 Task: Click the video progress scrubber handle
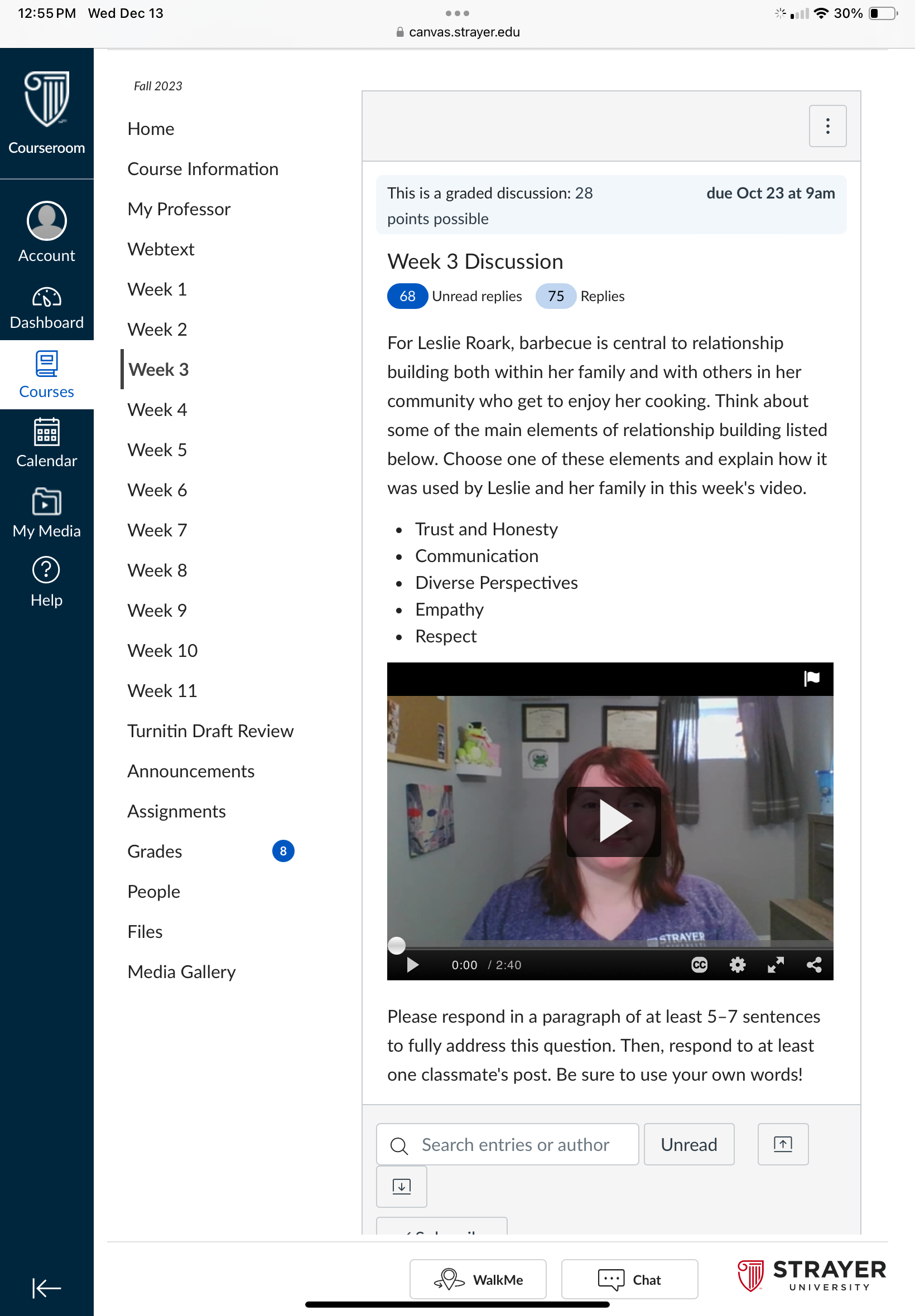[397, 945]
